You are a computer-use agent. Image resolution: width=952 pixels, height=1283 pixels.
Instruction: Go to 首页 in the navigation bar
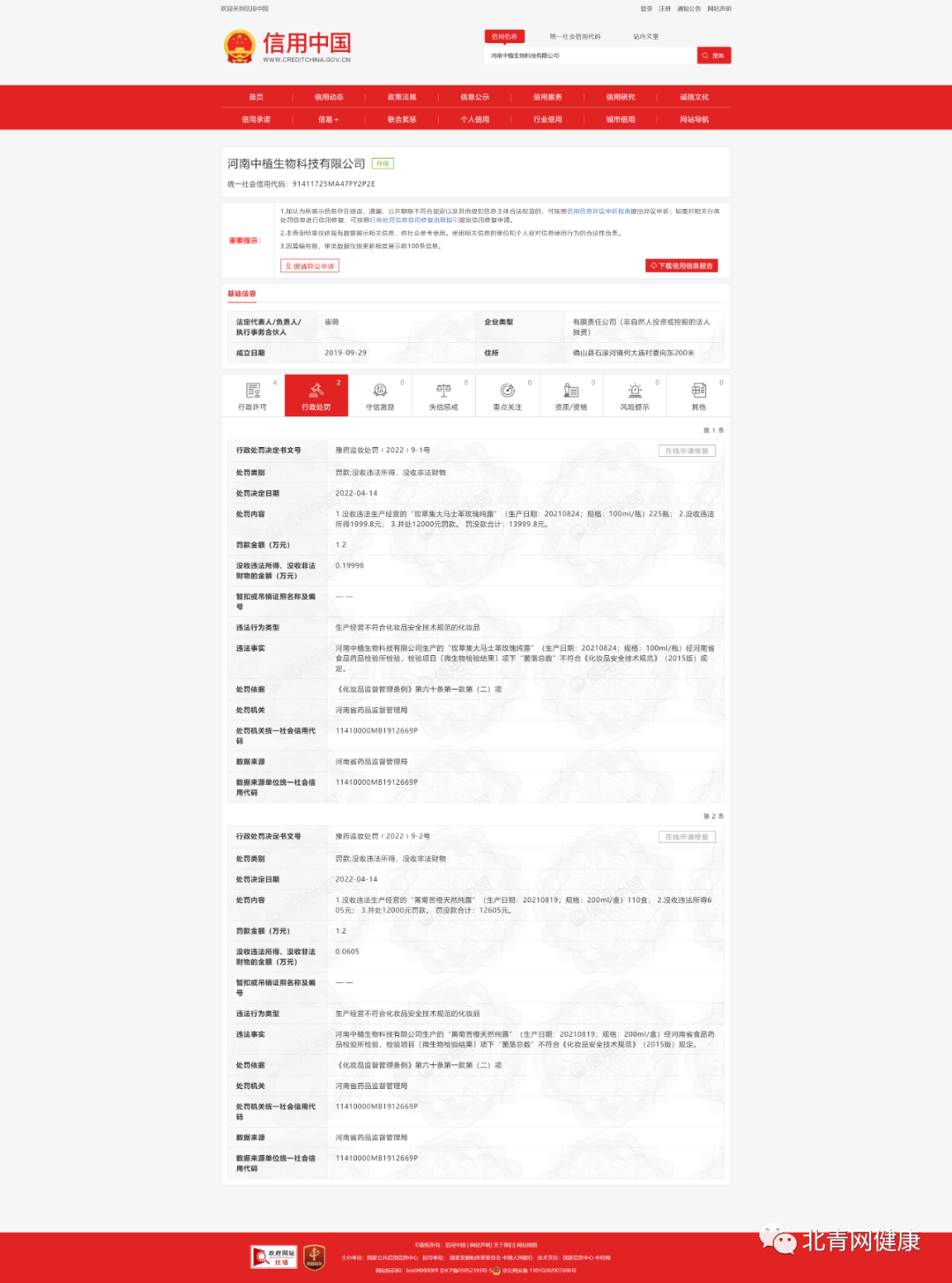click(x=257, y=97)
